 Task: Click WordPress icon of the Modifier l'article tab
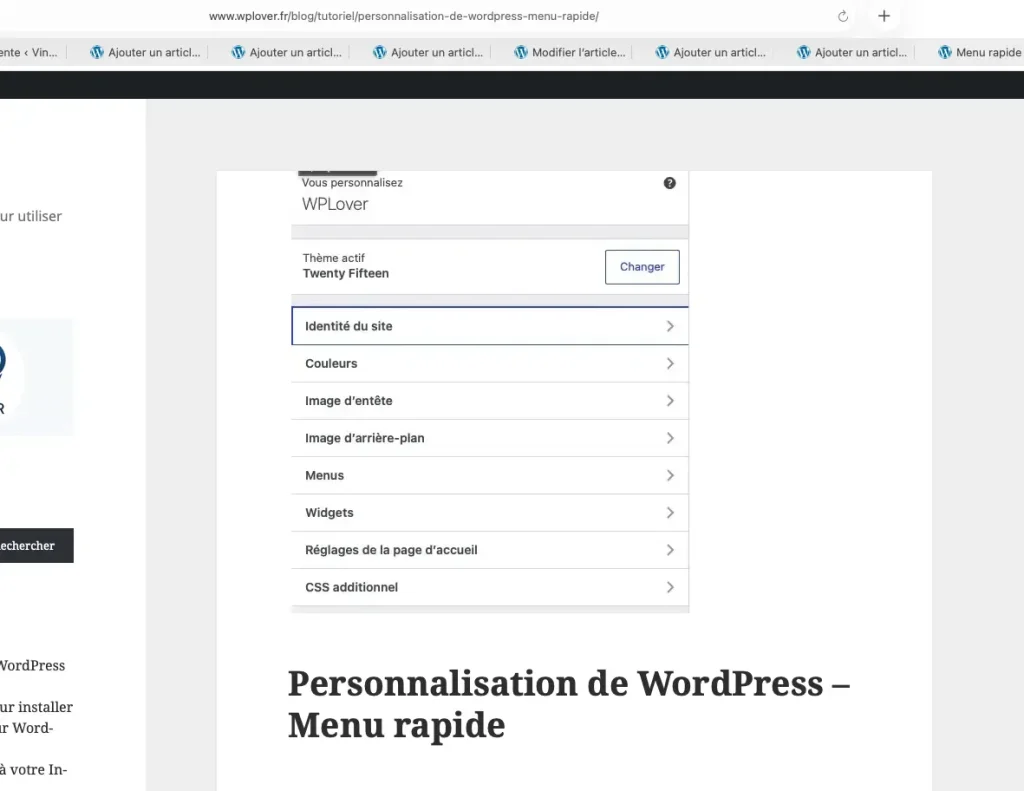(x=520, y=52)
